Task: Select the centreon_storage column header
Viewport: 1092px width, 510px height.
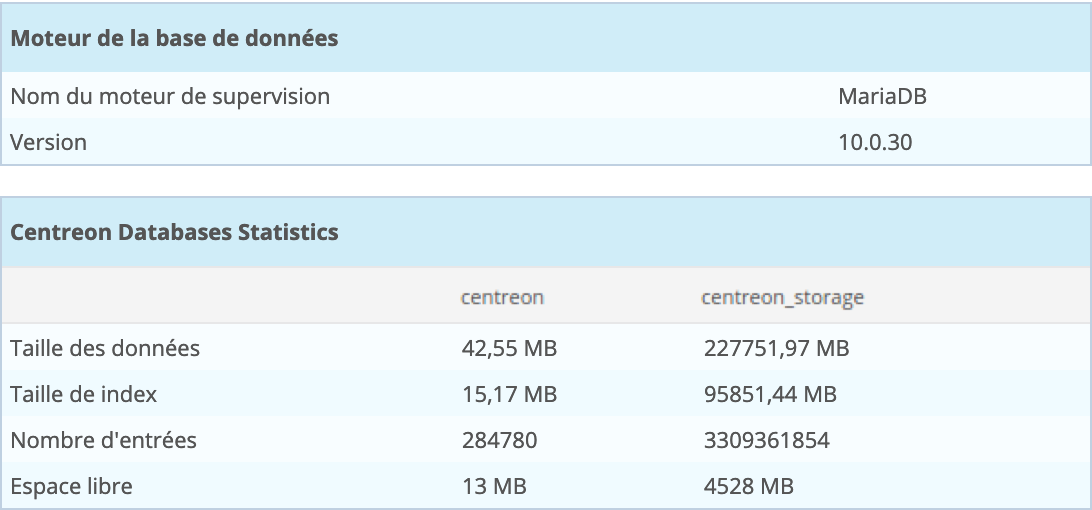Action: click(782, 298)
